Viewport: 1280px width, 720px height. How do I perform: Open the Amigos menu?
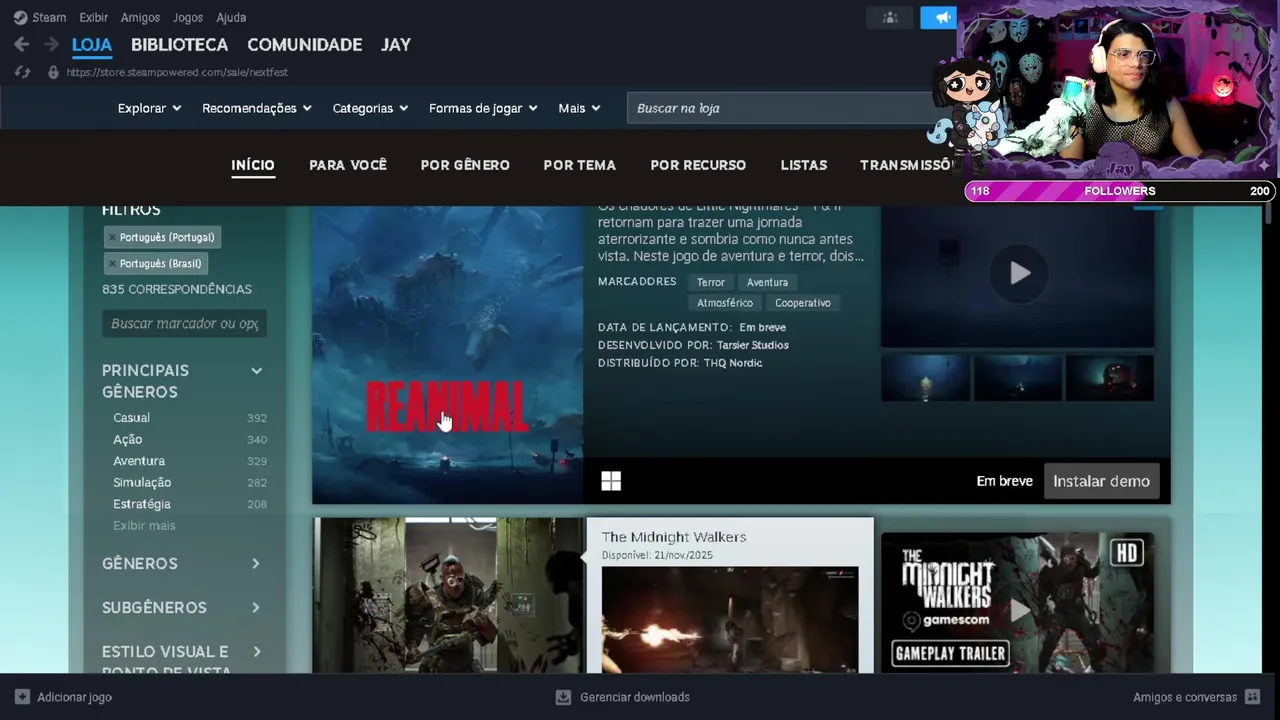click(x=140, y=17)
